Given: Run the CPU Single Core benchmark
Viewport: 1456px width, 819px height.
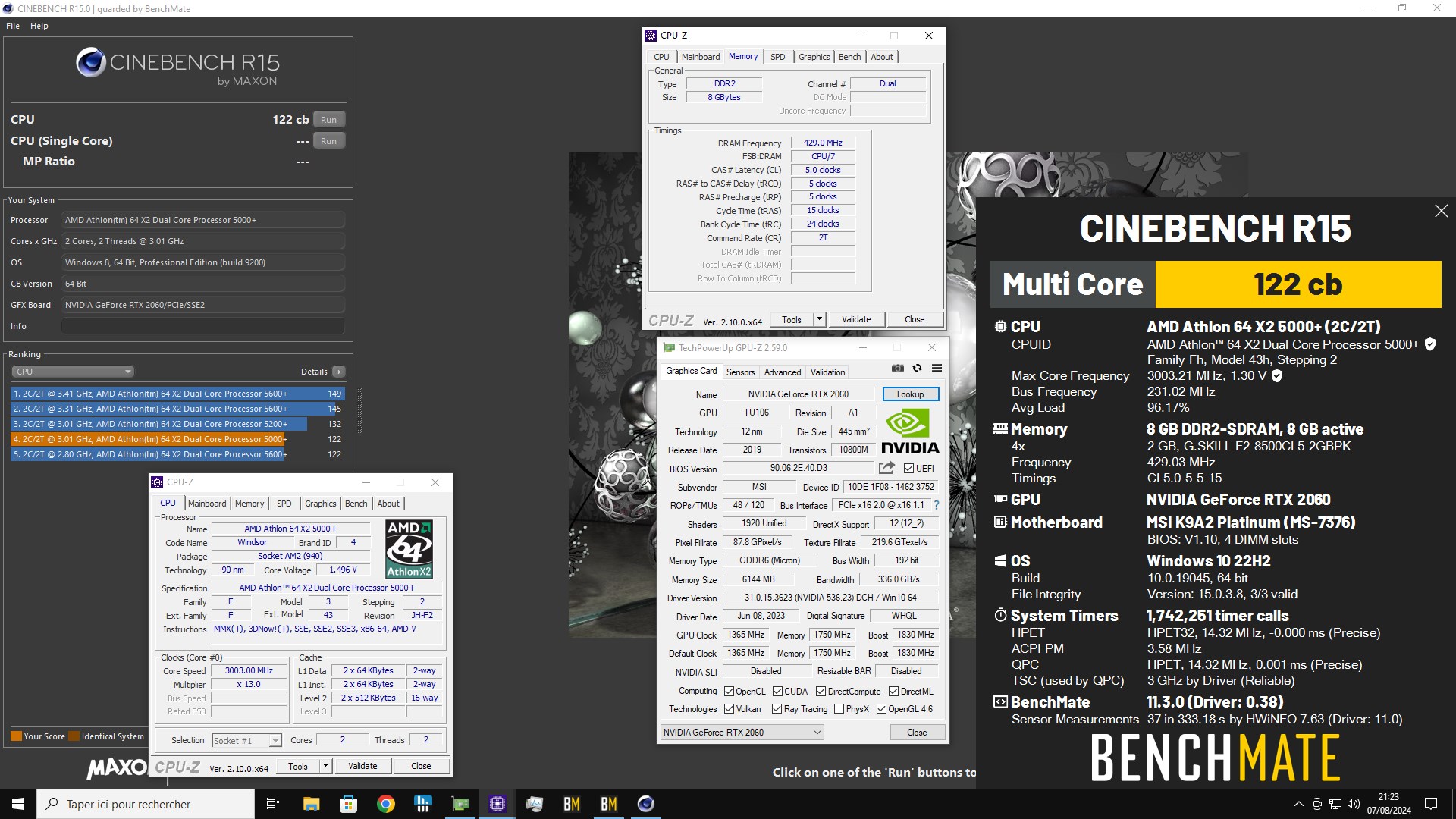Looking at the screenshot, I should 328,141.
